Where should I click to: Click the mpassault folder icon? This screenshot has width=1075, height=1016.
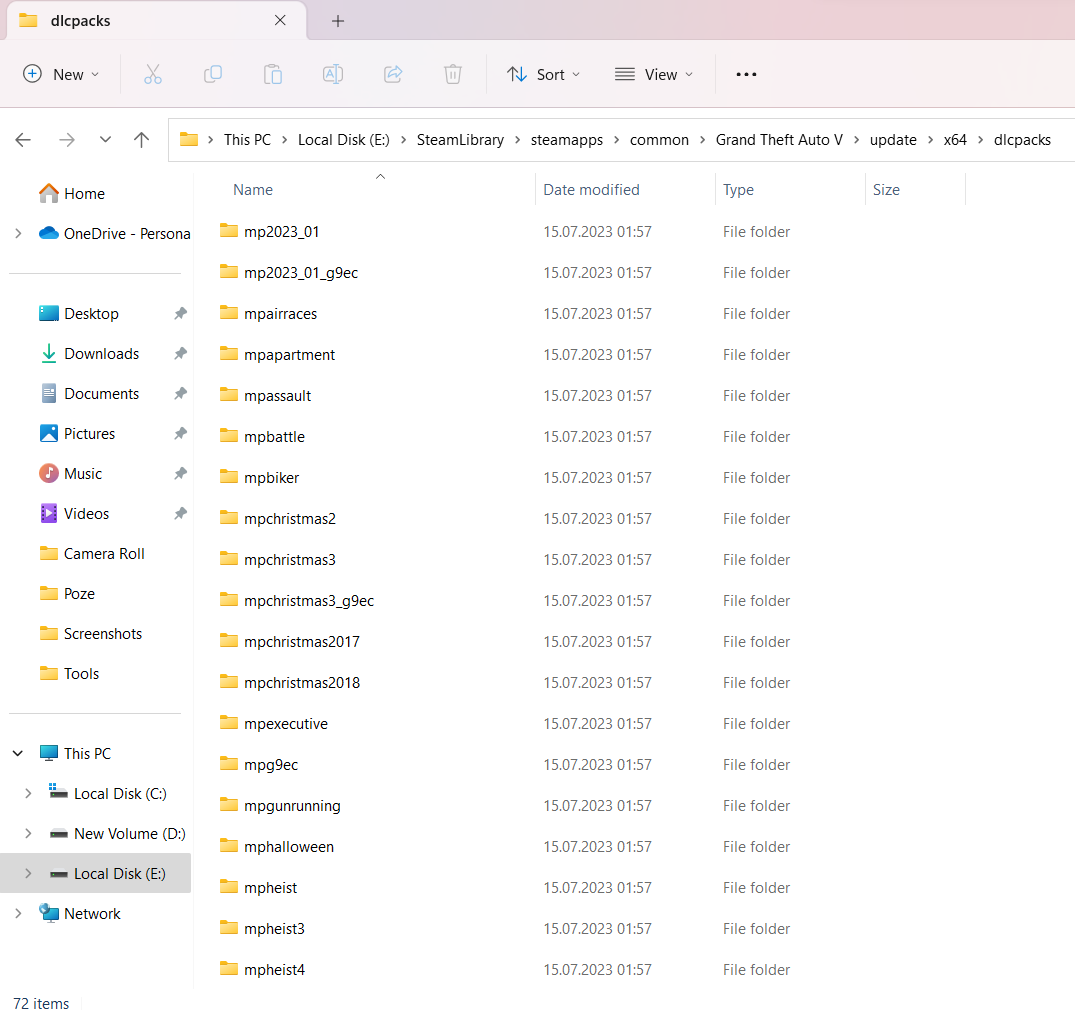[228, 395]
